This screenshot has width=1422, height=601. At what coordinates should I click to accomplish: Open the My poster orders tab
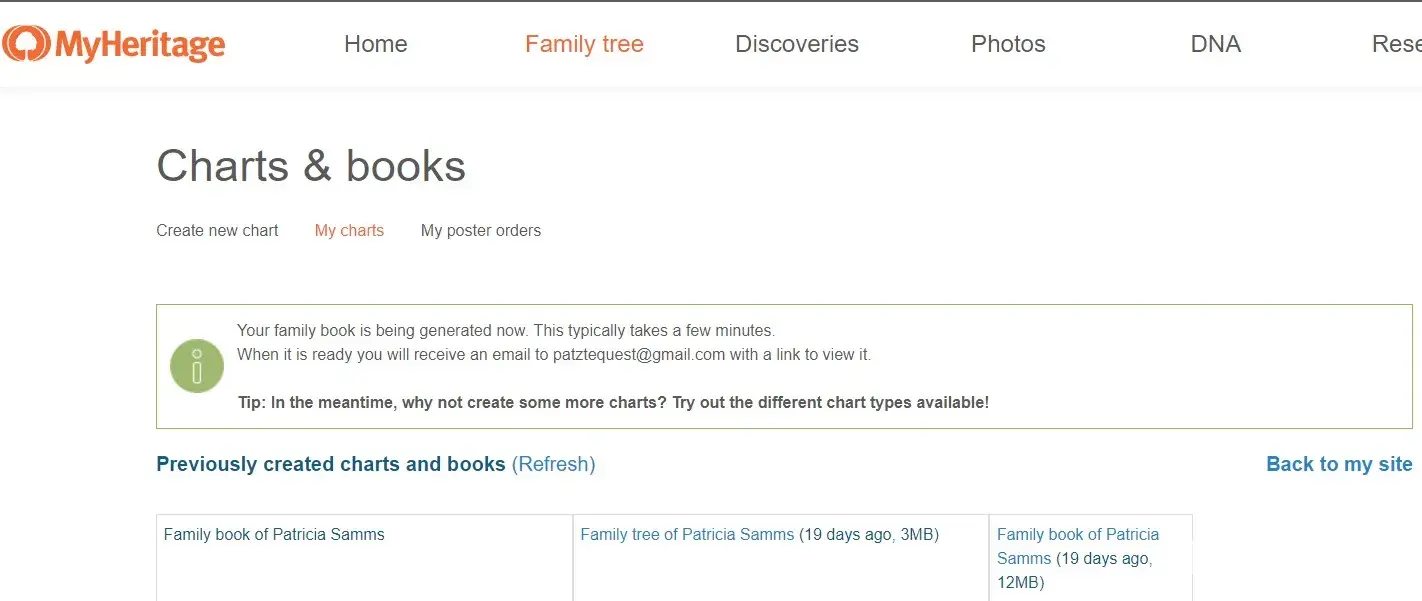480,230
